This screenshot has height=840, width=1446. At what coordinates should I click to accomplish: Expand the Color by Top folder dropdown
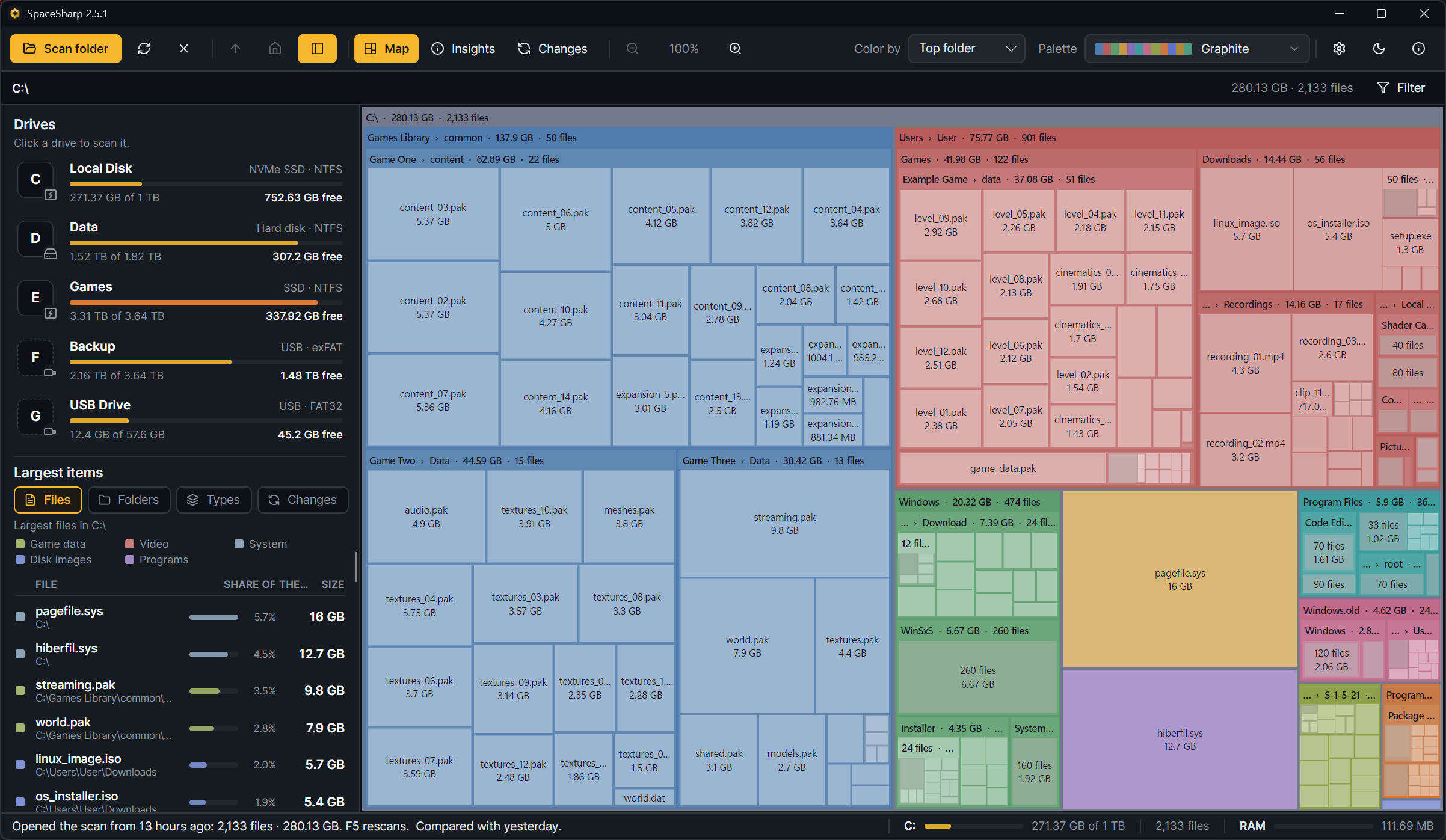tap(967, 49)
